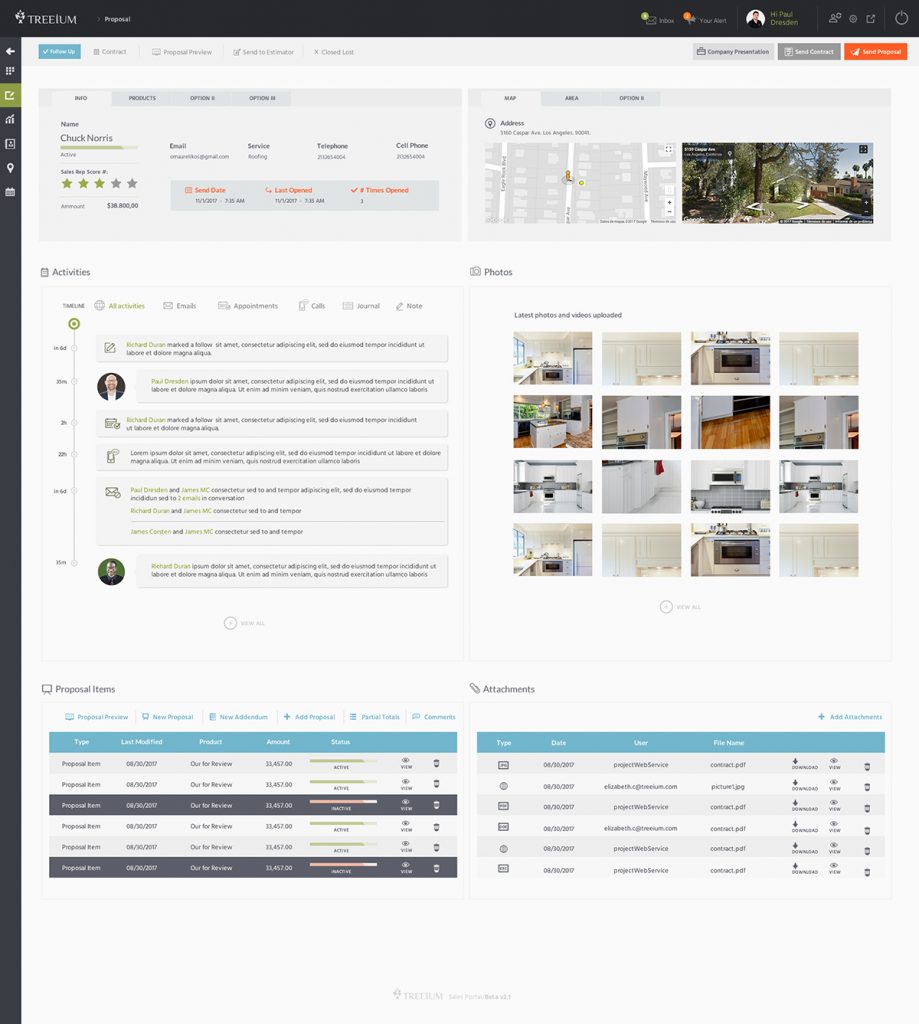This screenshot has width=919, height=1024.
Task: Click the Treeium logo
Action: pos(46,18)
